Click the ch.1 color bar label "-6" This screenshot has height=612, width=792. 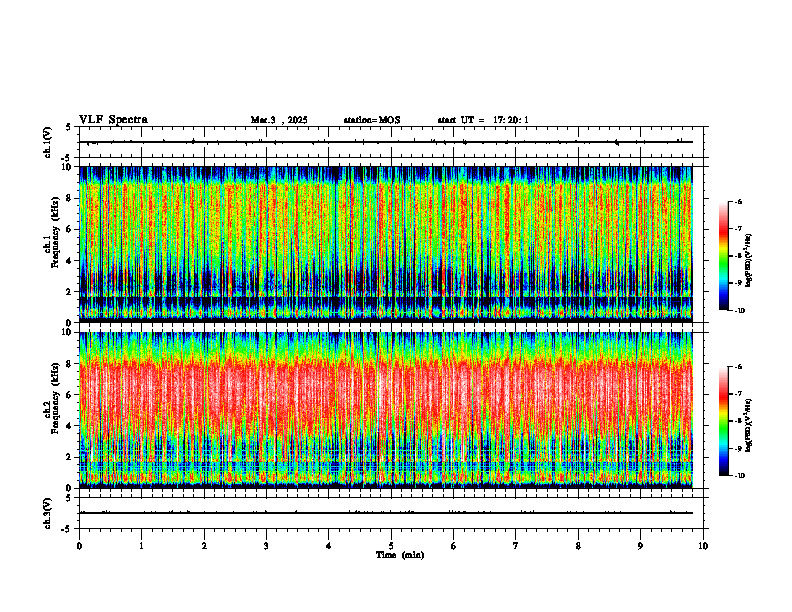(x=739, y=201)
